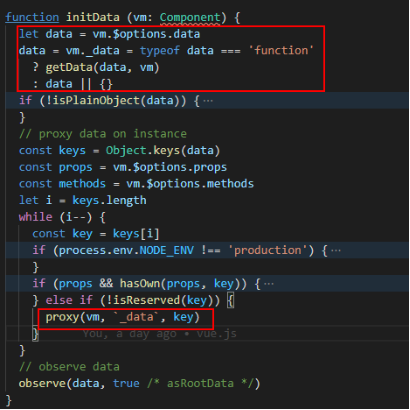This screenshot has height=410, width=410.
Task: Click the 'production' string literal
Action: click(268, 251)
